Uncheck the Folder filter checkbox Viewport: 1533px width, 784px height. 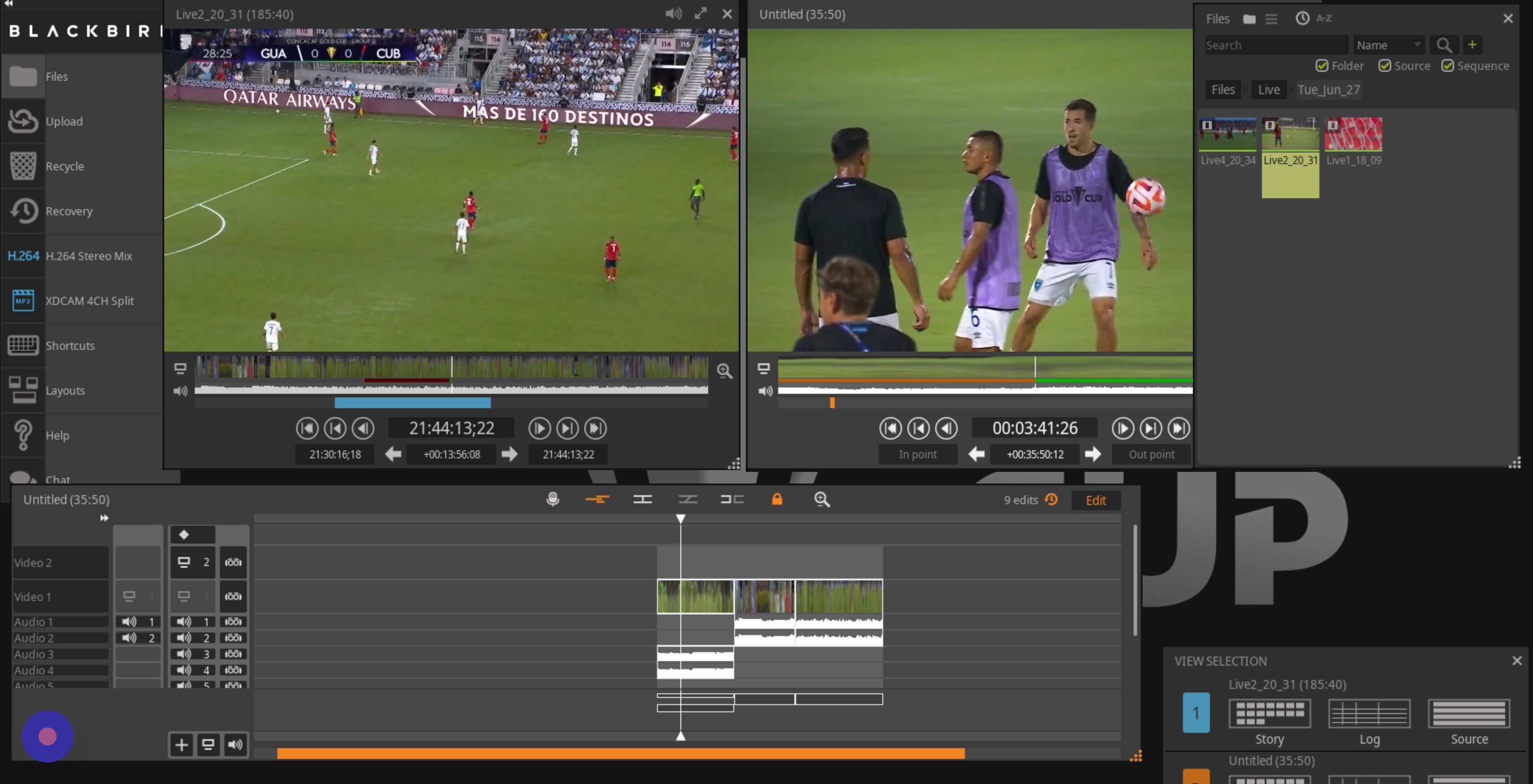(1322, 65)
